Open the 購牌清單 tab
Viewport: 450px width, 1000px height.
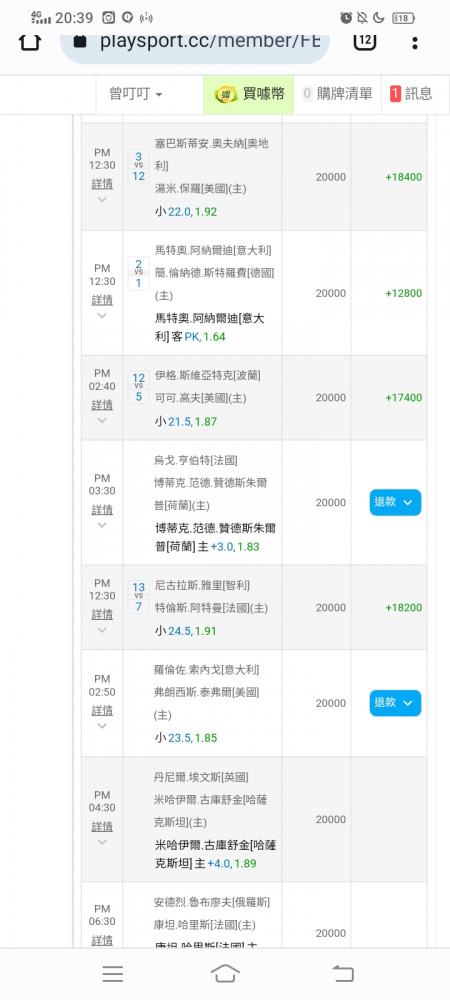(337, 94)
